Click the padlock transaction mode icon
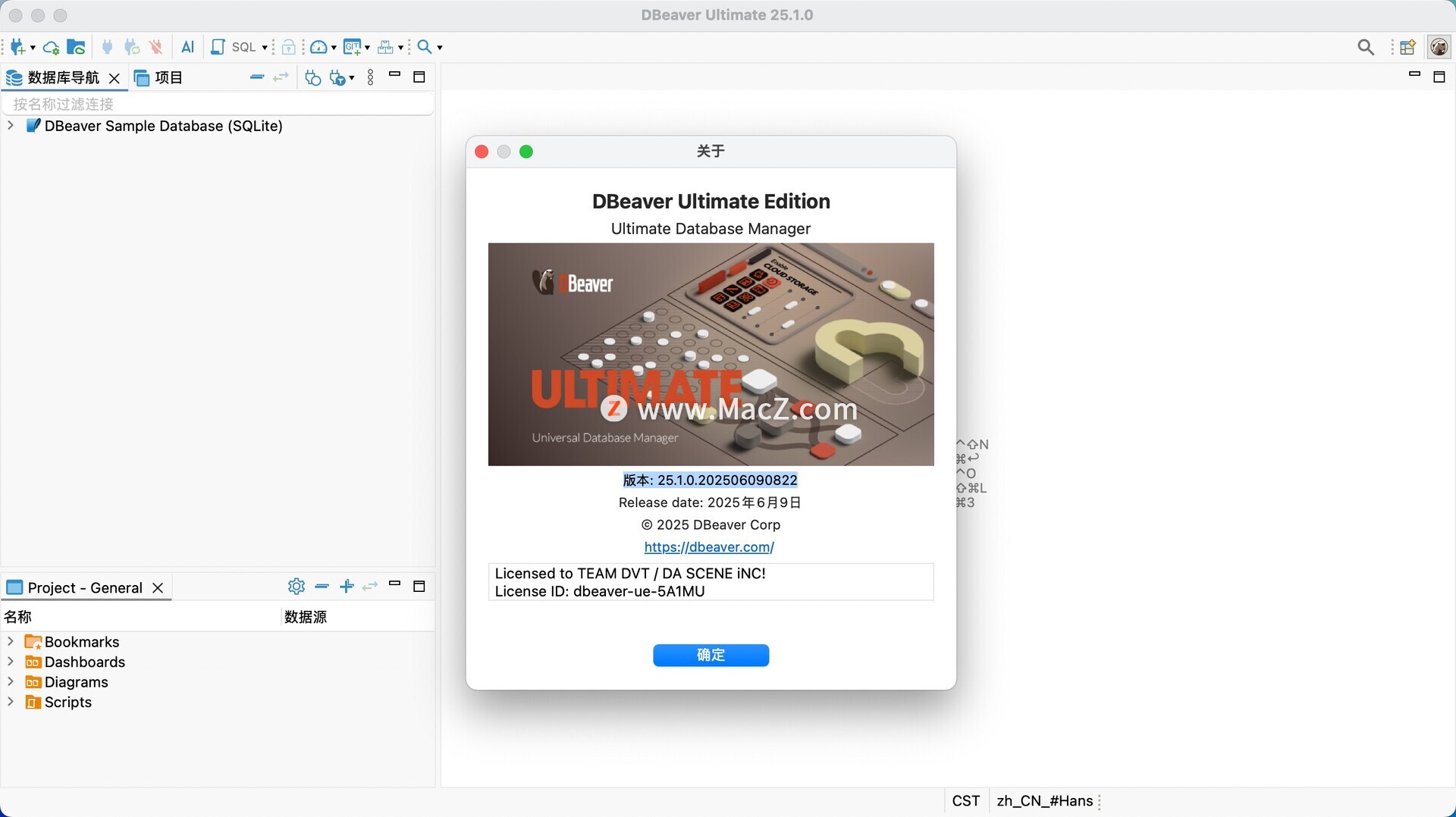 tap(288, 47)
